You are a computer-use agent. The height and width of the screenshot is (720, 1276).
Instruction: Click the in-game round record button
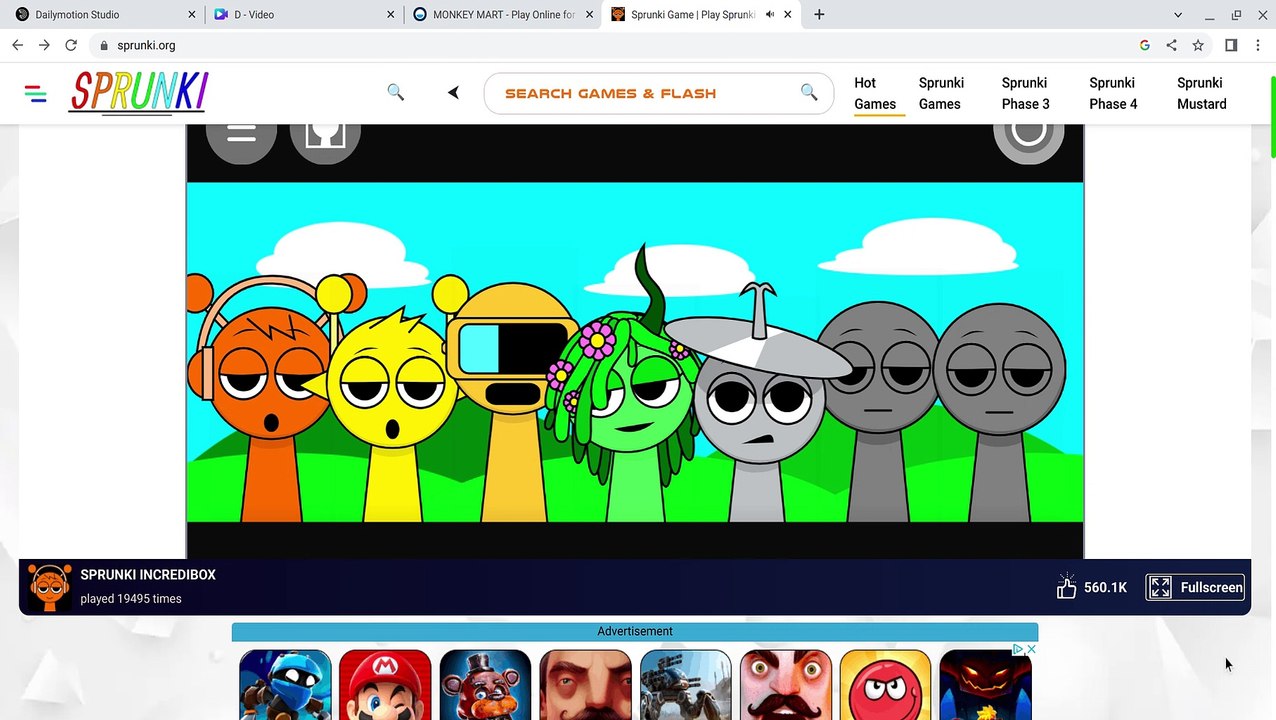[x=1028, y=133]
